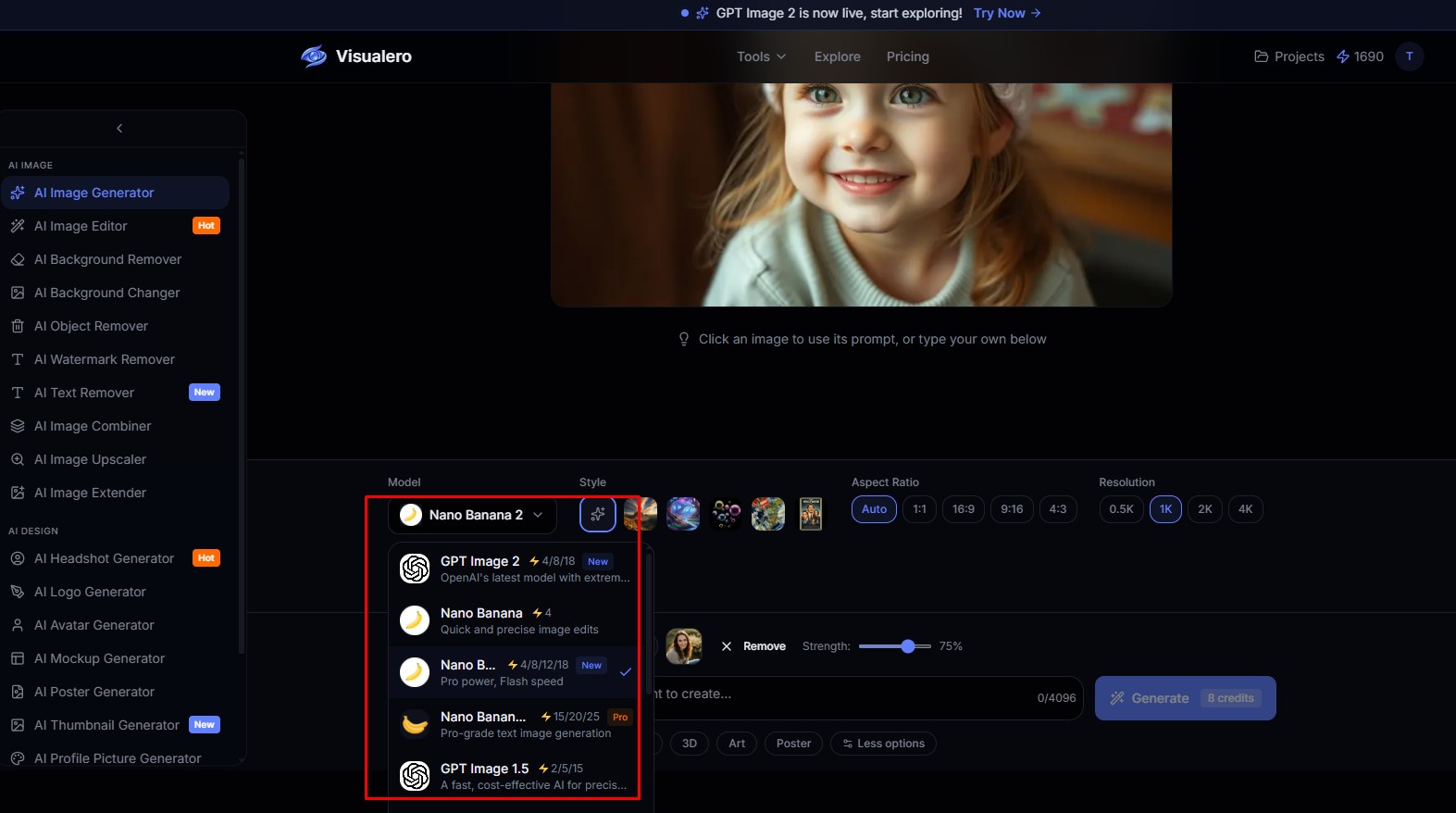Choose Nano Banana model option
1456x813 pixels.
tap(516, 620)
